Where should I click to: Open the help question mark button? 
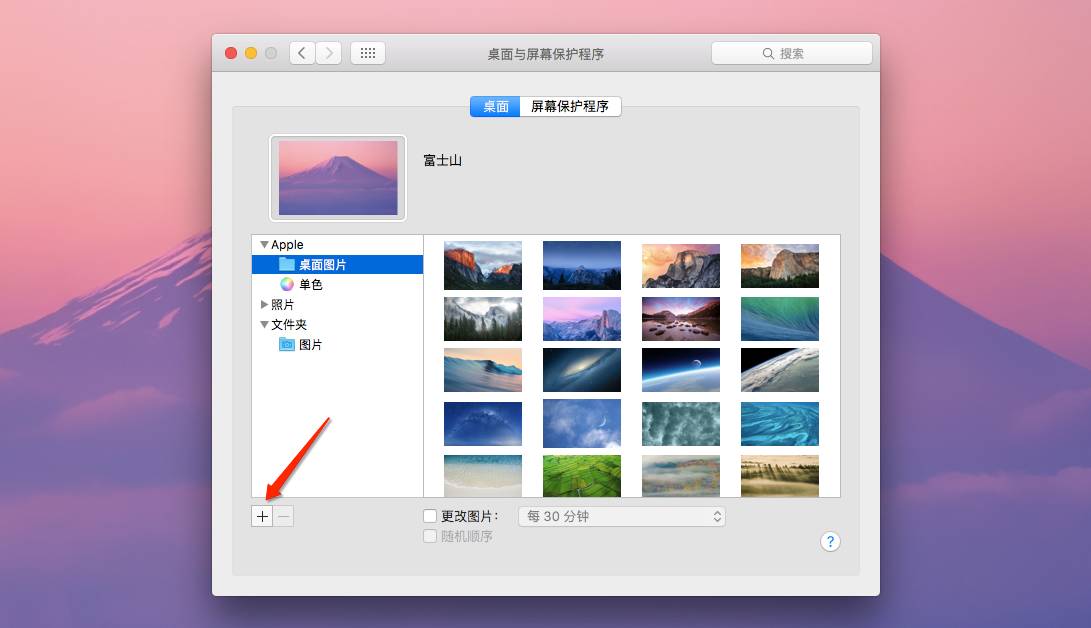click(829, 541)
